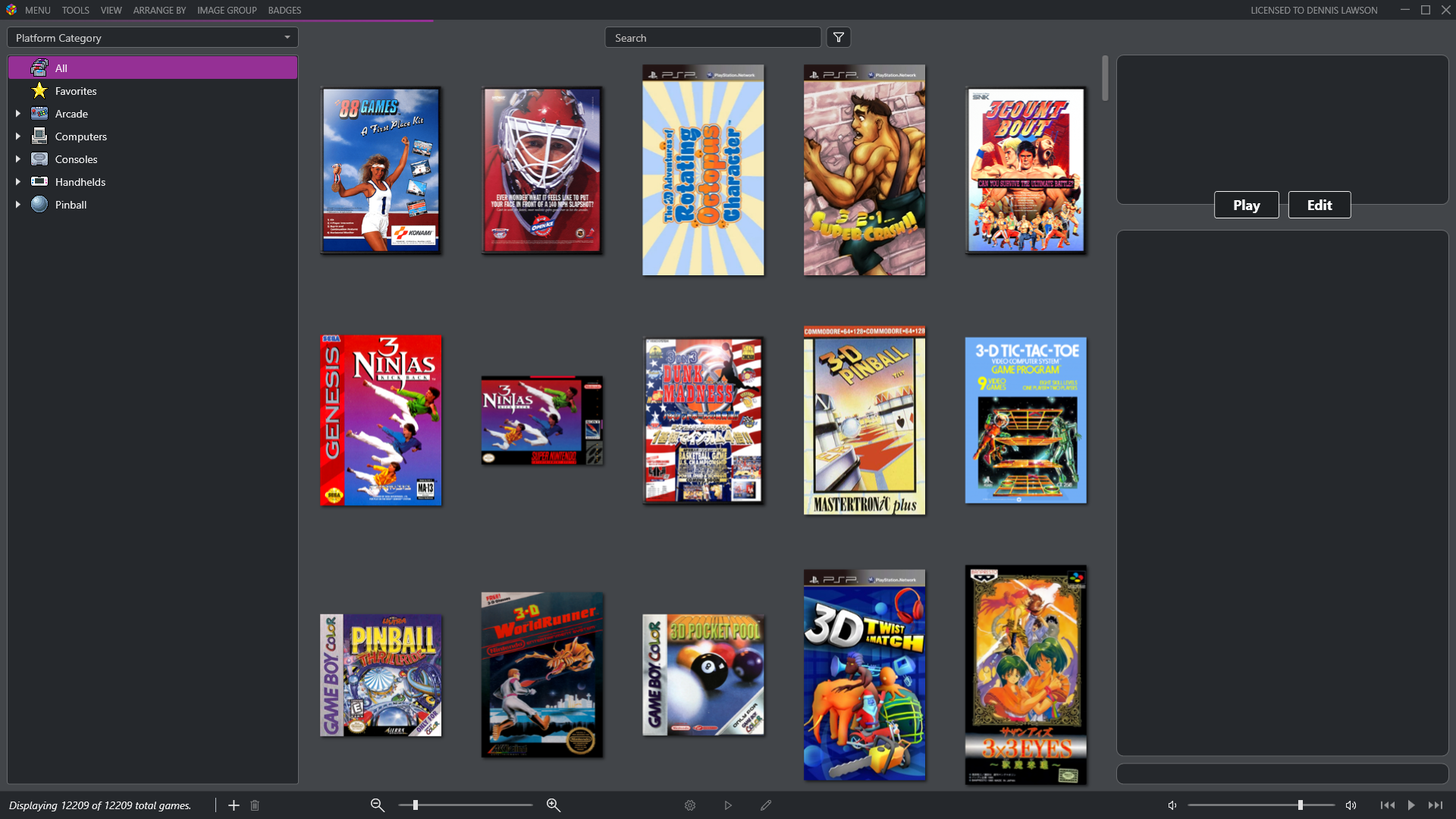Select the 3D Pocket Pool cover
Image resolution: width=1456 pixels, height=819 pixels.
click(703, 675)
